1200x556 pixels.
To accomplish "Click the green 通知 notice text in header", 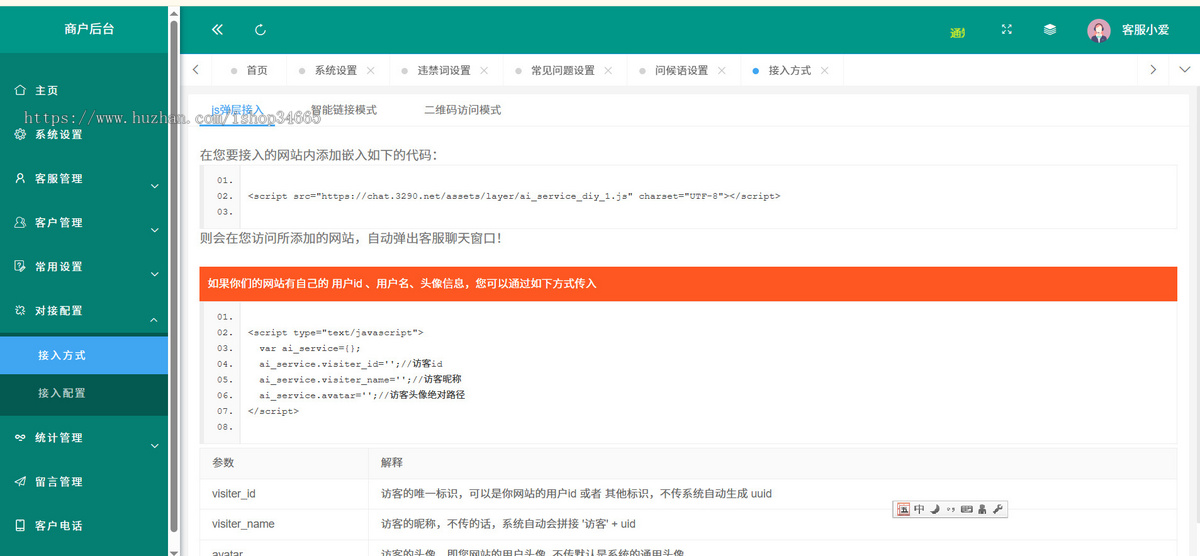I will (x=957, y=32).
